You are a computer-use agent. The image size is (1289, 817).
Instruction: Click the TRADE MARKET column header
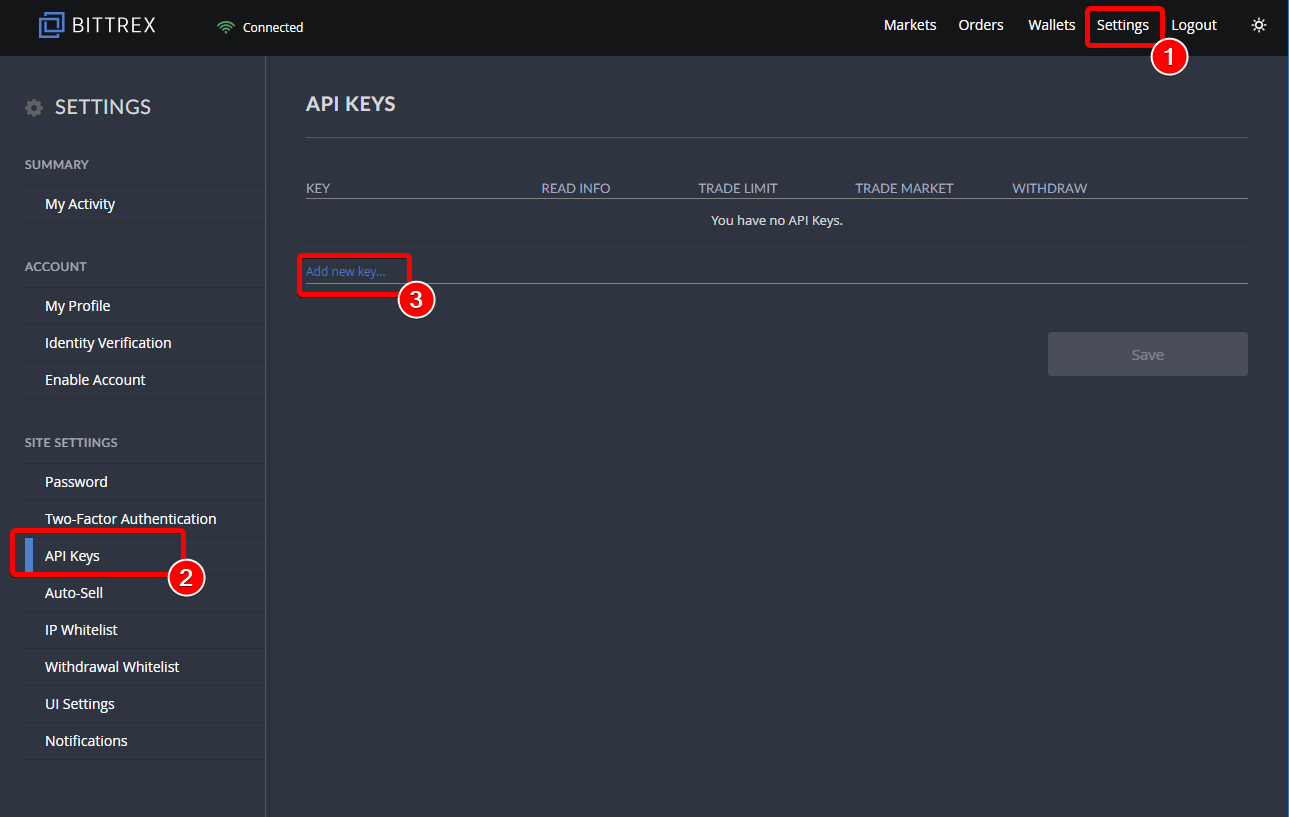pyautogui.click(x=905, y=188)
